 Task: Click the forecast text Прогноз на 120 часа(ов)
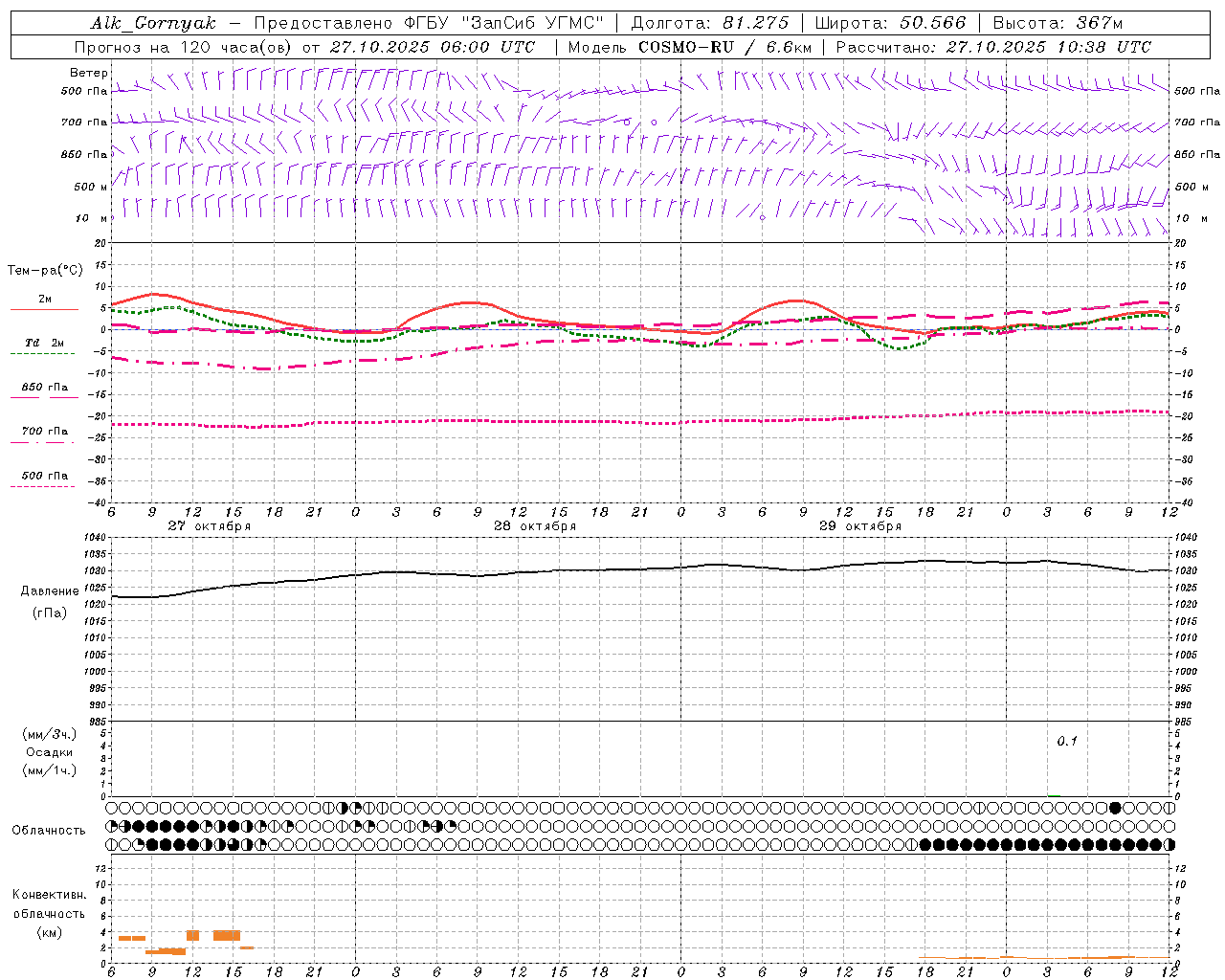[184, 47]
